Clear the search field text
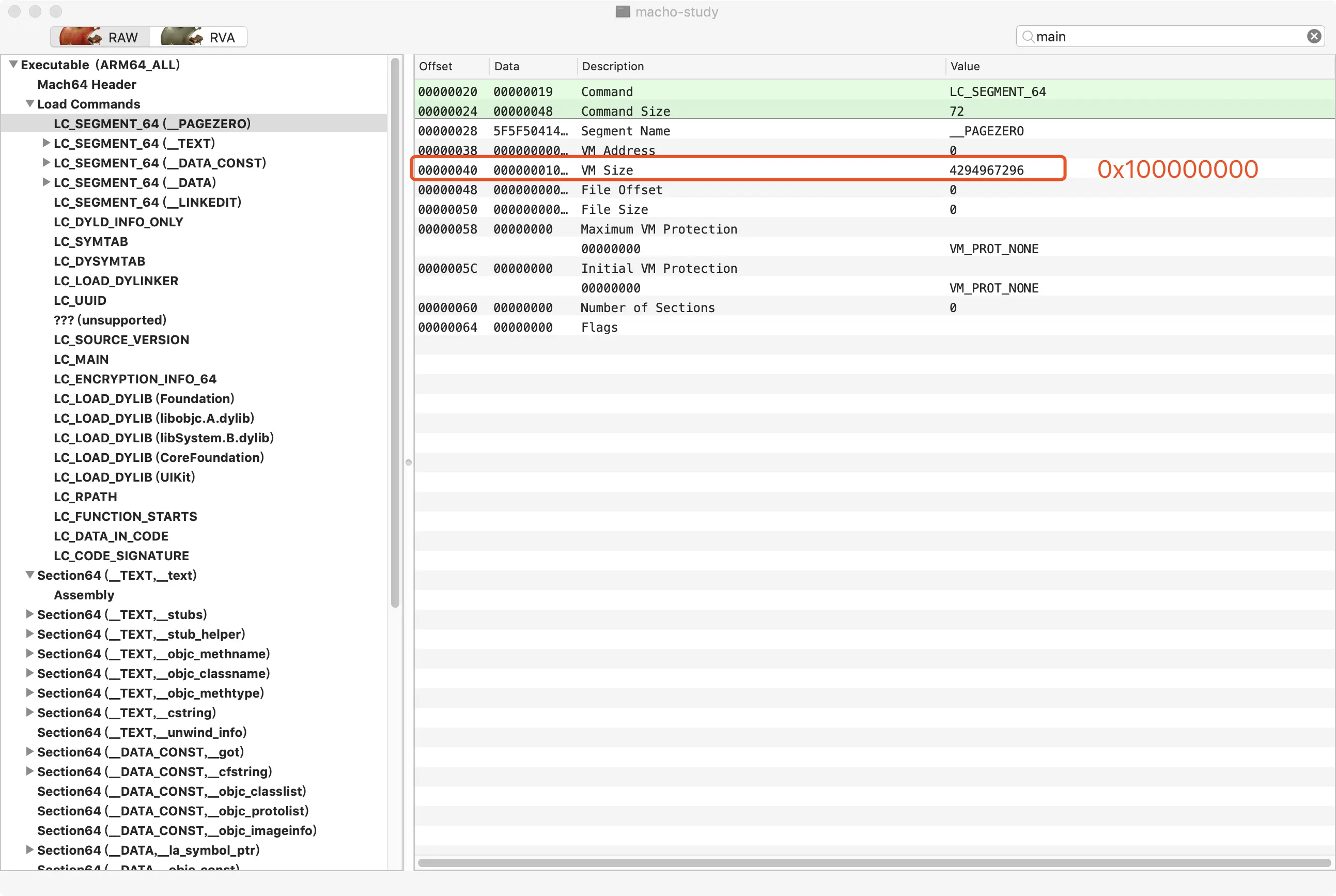Viewport: 1336px width, 896px height. [1314, 37]
